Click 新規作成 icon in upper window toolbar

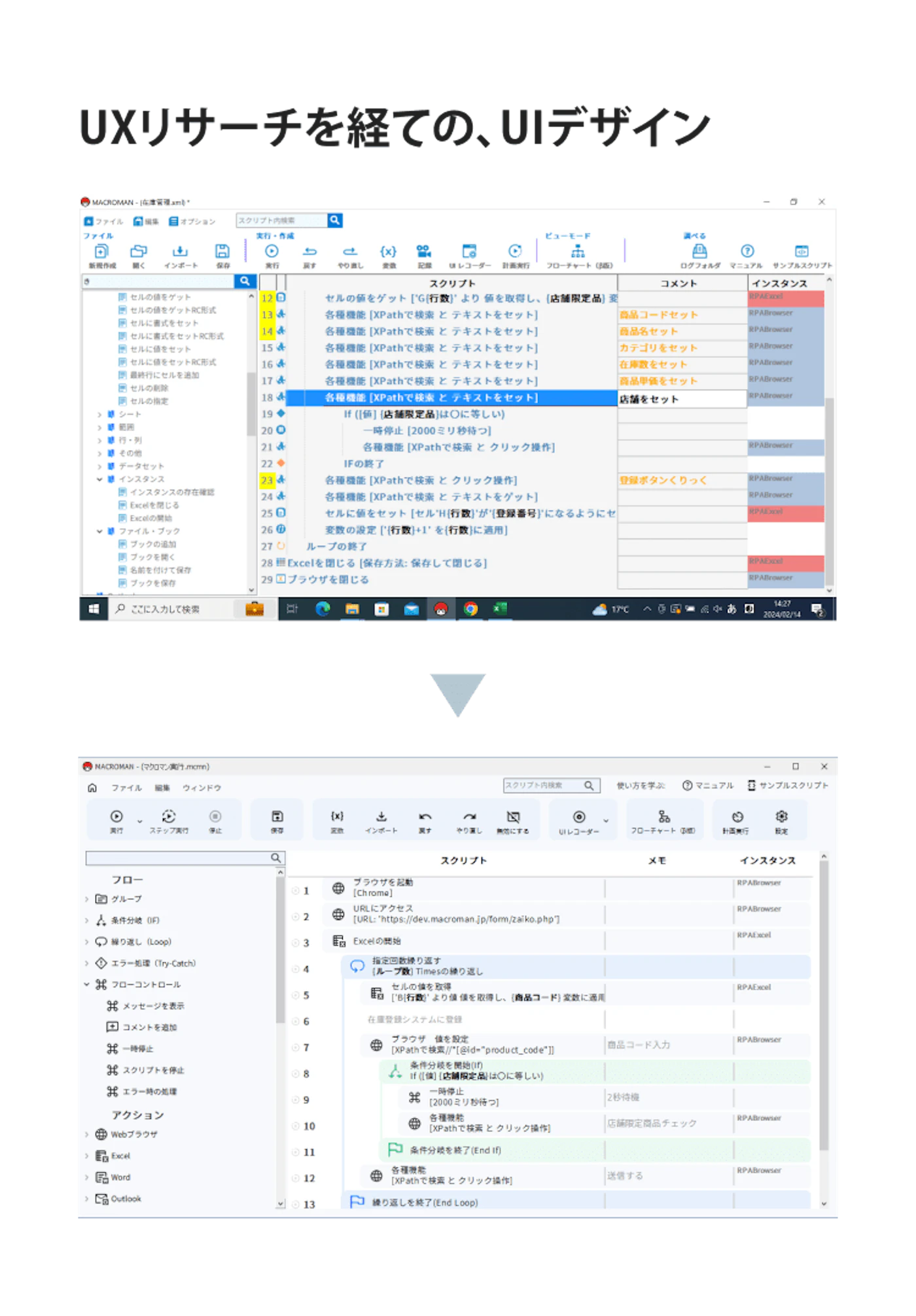[x=101, y=251]
